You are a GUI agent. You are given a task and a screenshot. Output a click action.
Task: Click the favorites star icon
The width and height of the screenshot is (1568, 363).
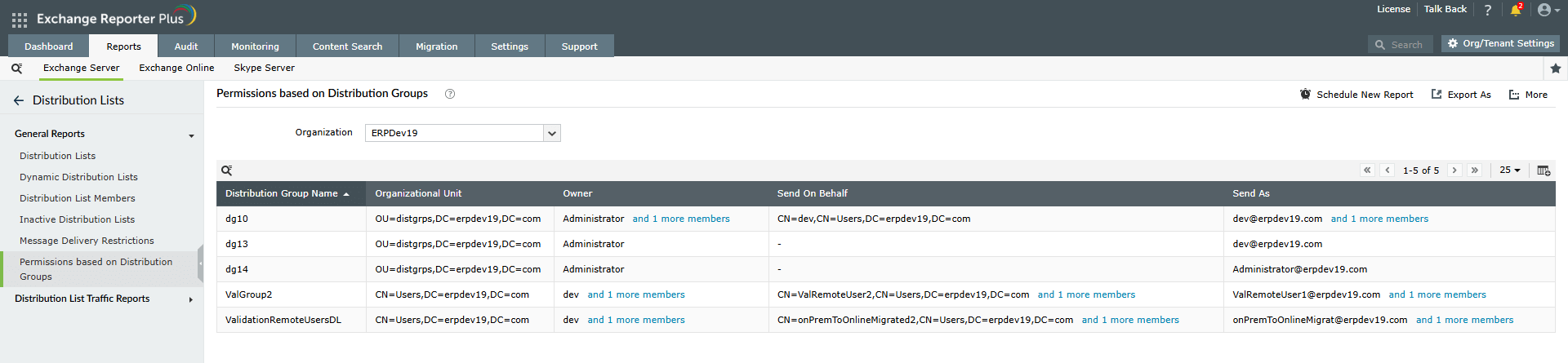tap(1556, 69)
